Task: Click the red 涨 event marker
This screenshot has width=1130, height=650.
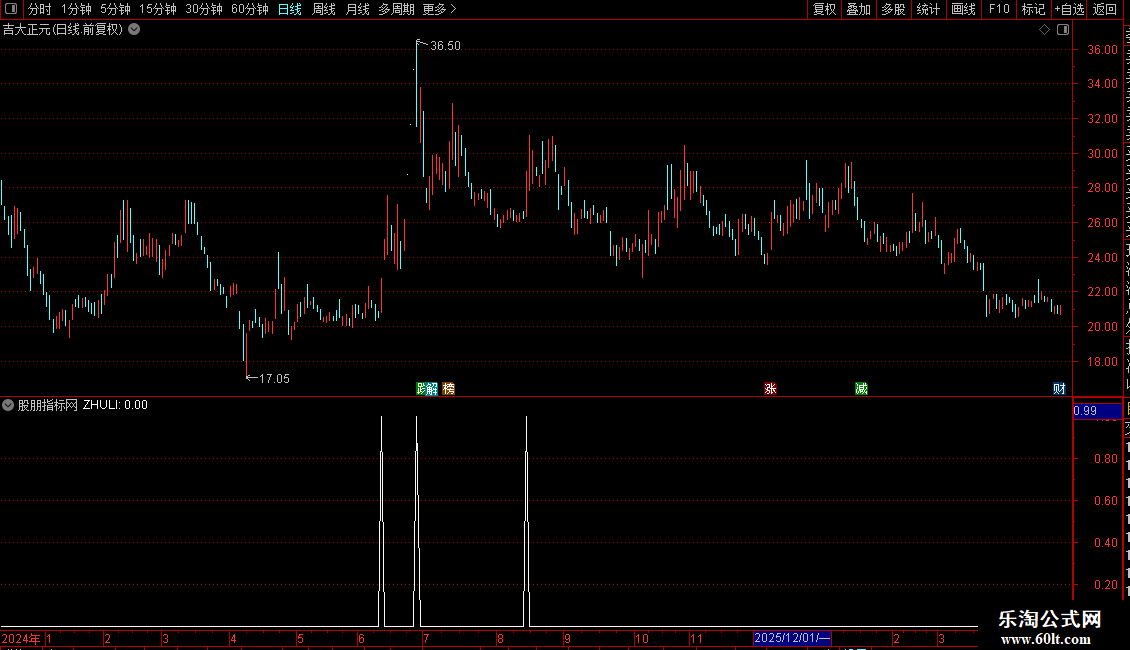Action: coord(770,389)
